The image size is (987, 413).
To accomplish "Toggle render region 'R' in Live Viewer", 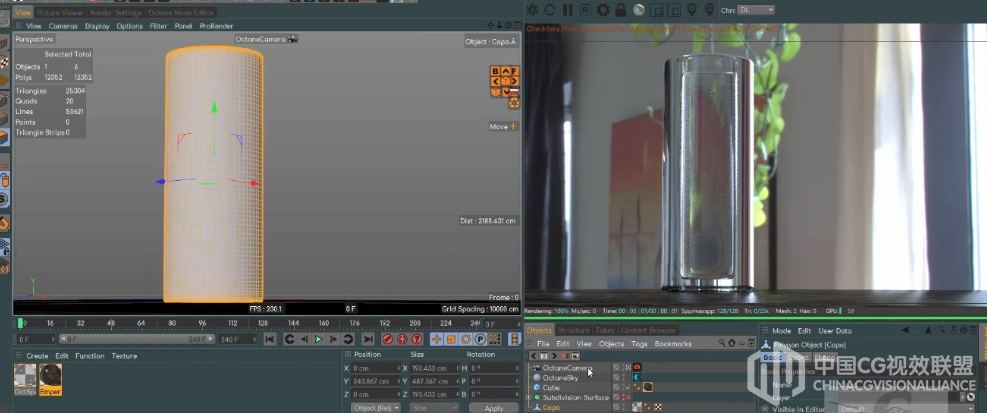I will (585, 10).
